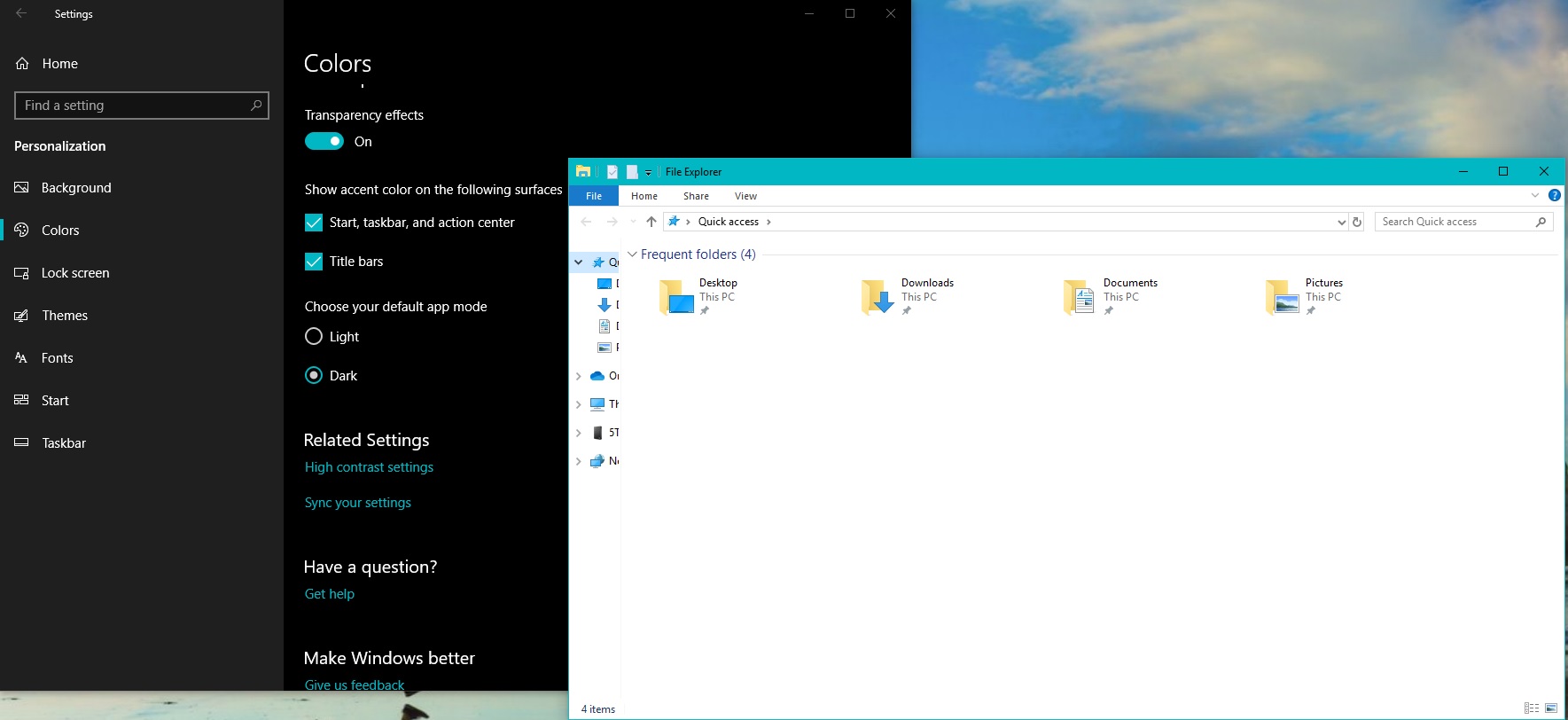Open File Explorer help
Viewport: 1568px width, 720px height.
pyautogui.click(x=1554, y=195)
